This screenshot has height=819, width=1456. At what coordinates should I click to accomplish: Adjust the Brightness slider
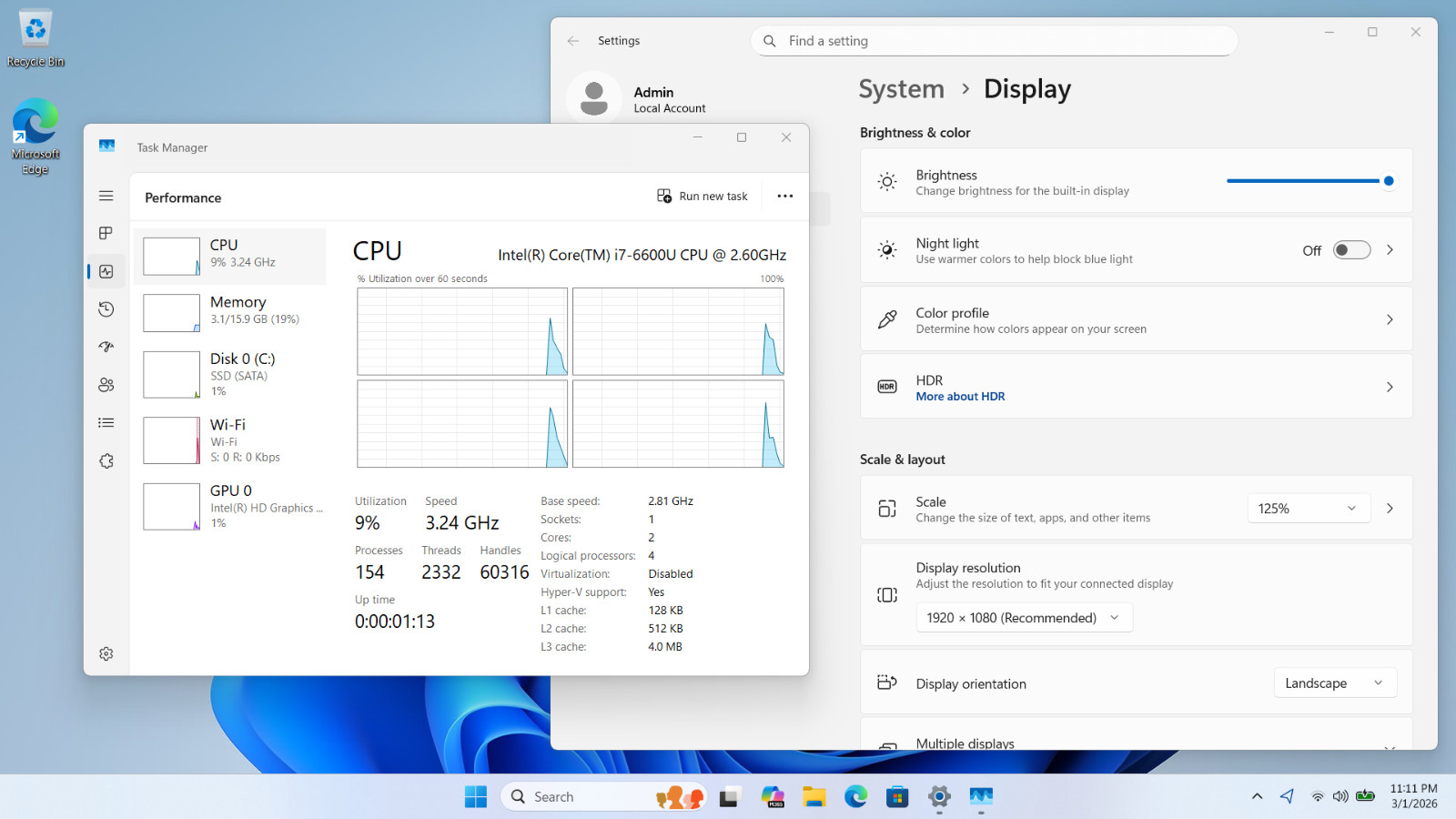click(1309, 181)
